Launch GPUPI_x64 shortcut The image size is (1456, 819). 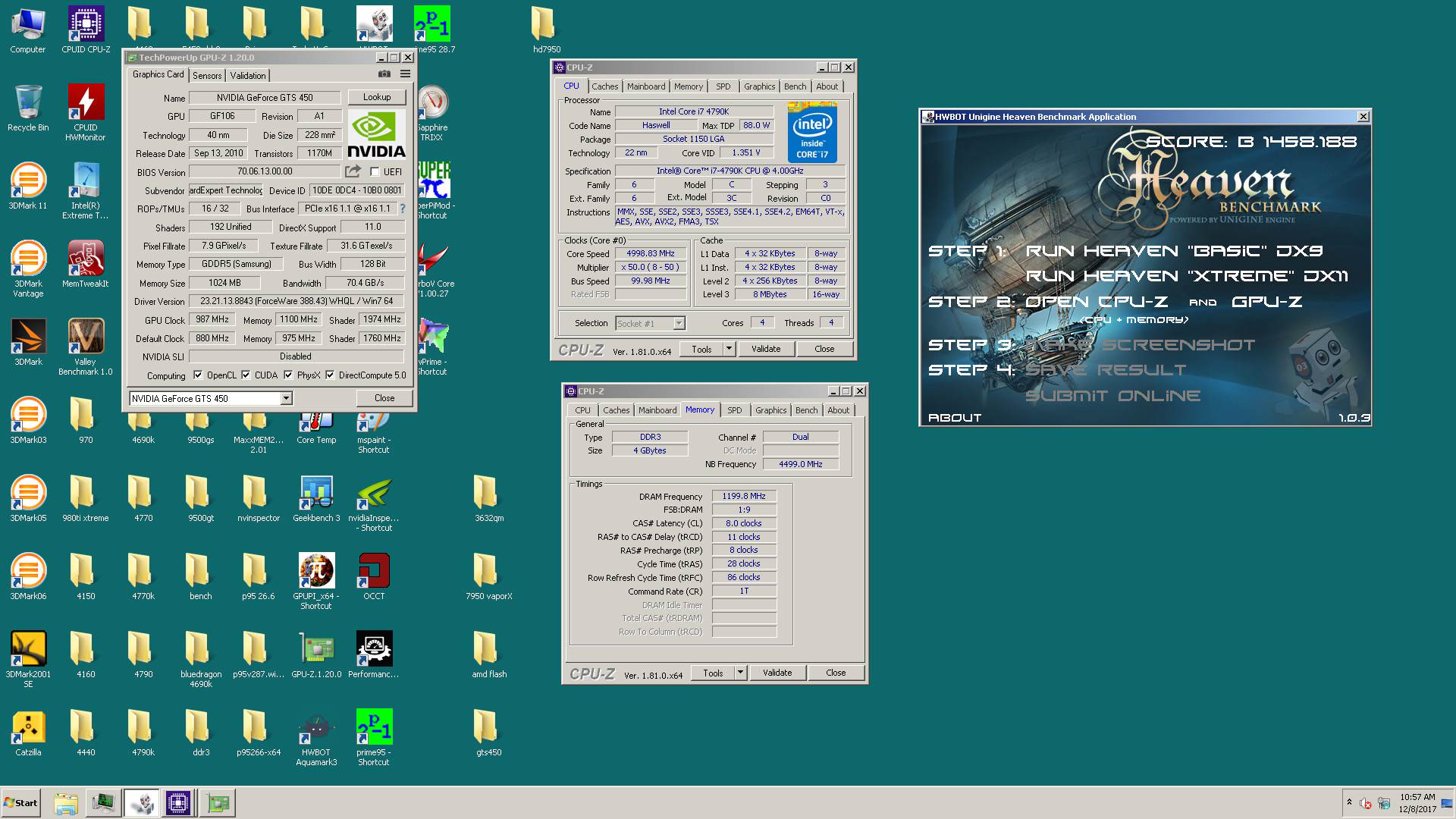click(x=316, y=582)
